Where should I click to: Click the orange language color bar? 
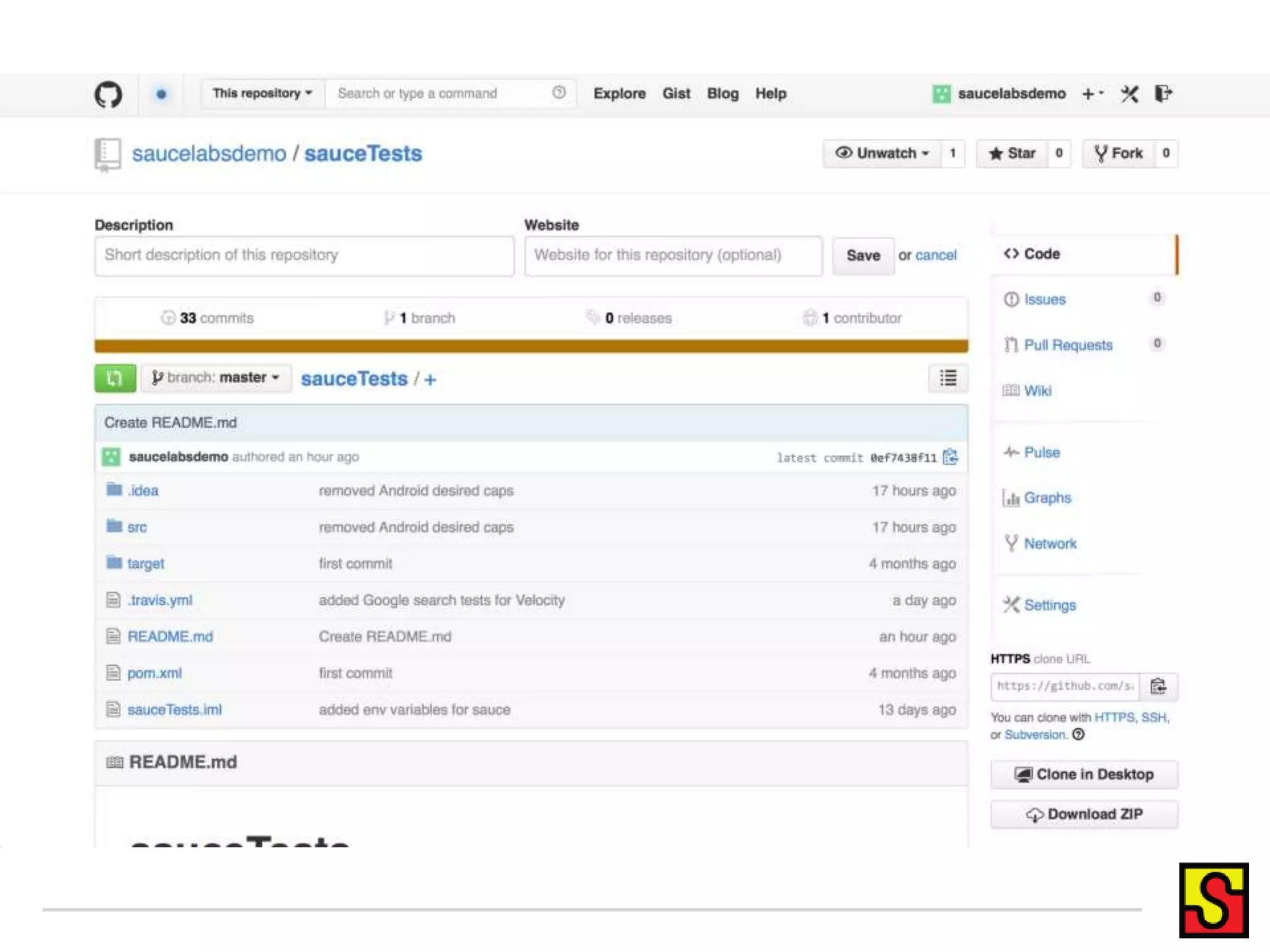pos(531,346)
